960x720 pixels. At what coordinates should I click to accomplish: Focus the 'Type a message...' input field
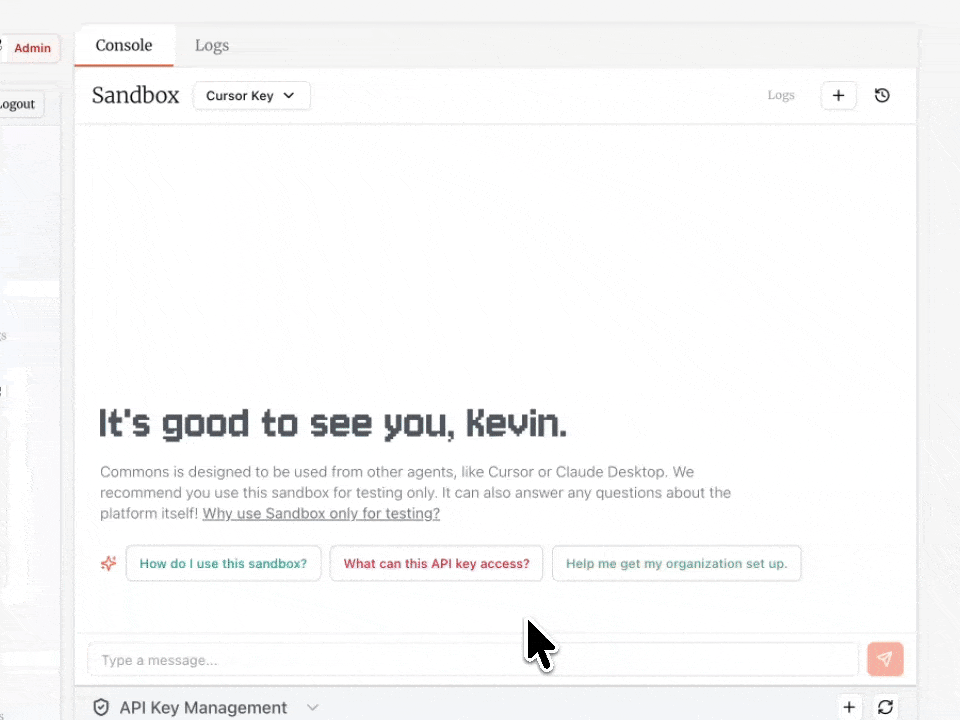pyautogui.click(x=472, y=660)
